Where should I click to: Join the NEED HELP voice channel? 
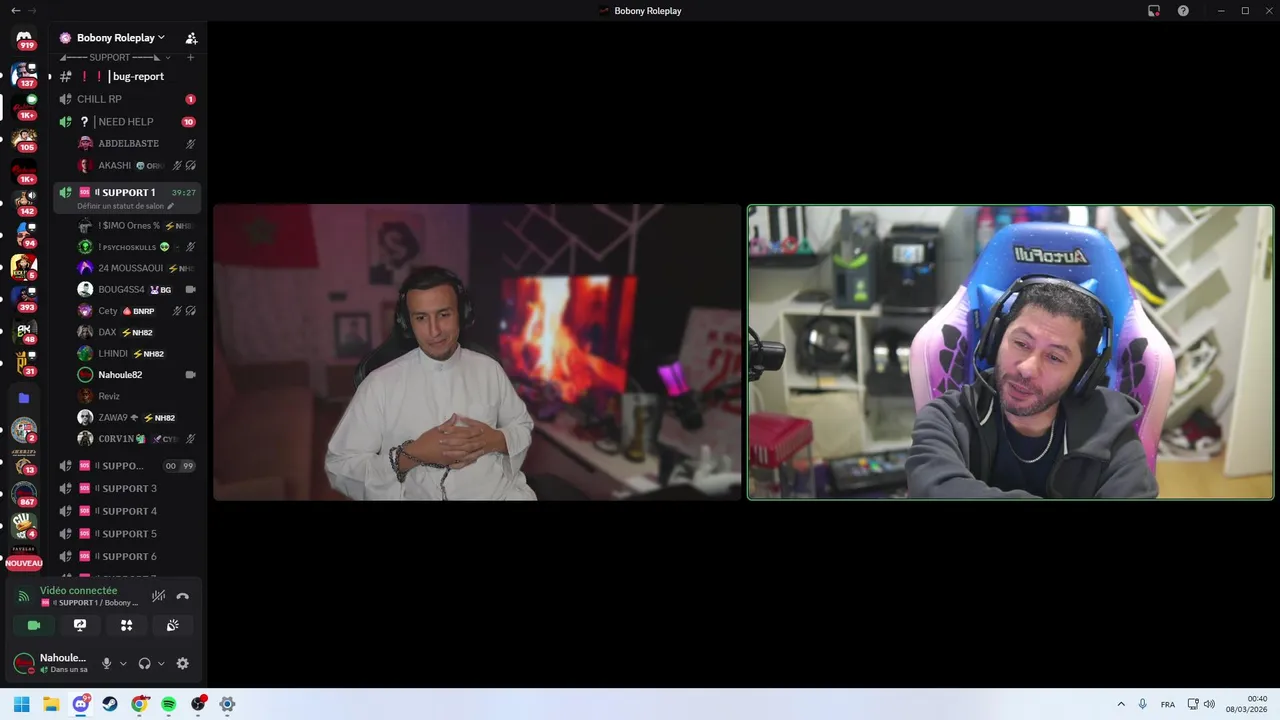[127, 122]
